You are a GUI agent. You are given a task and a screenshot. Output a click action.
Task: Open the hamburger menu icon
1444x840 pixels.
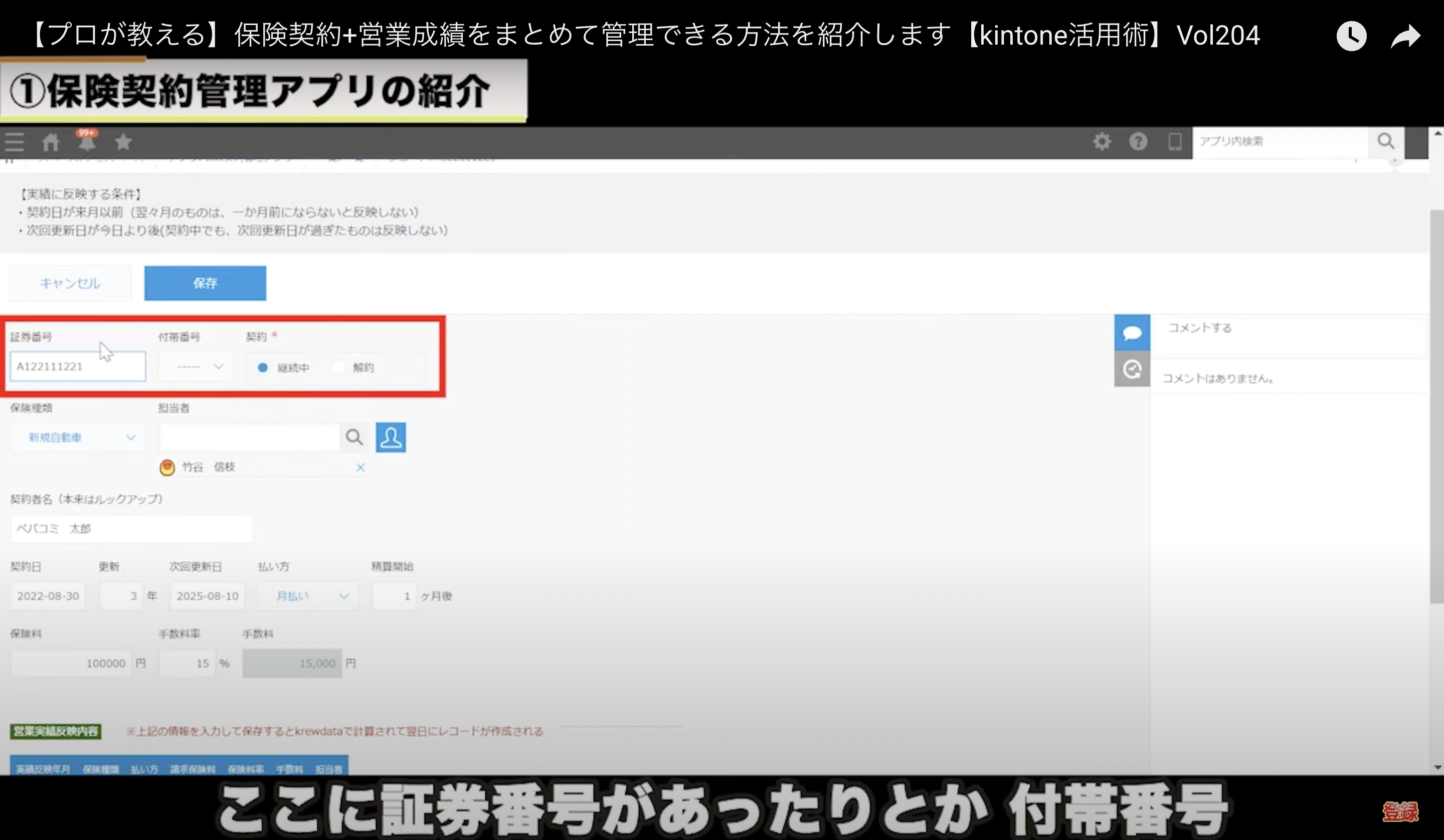pyautogui.click(x=15, y=141)
